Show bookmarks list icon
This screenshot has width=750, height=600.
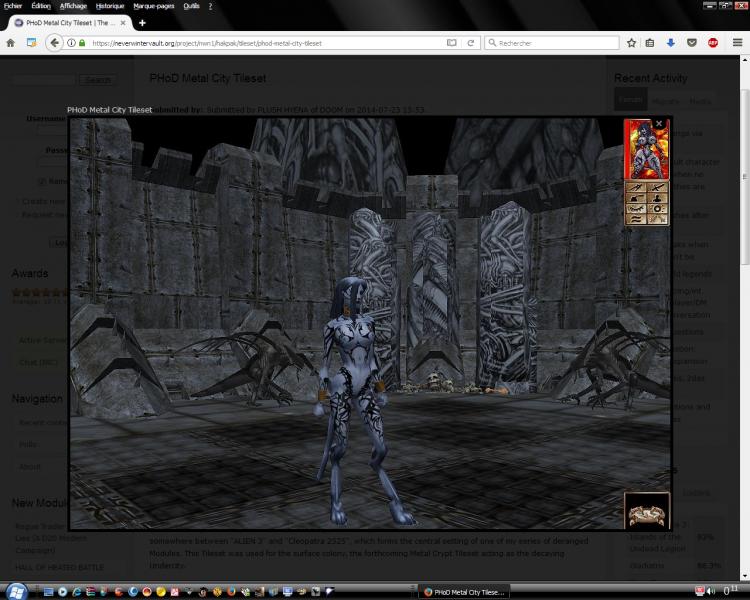pos(650,43)
